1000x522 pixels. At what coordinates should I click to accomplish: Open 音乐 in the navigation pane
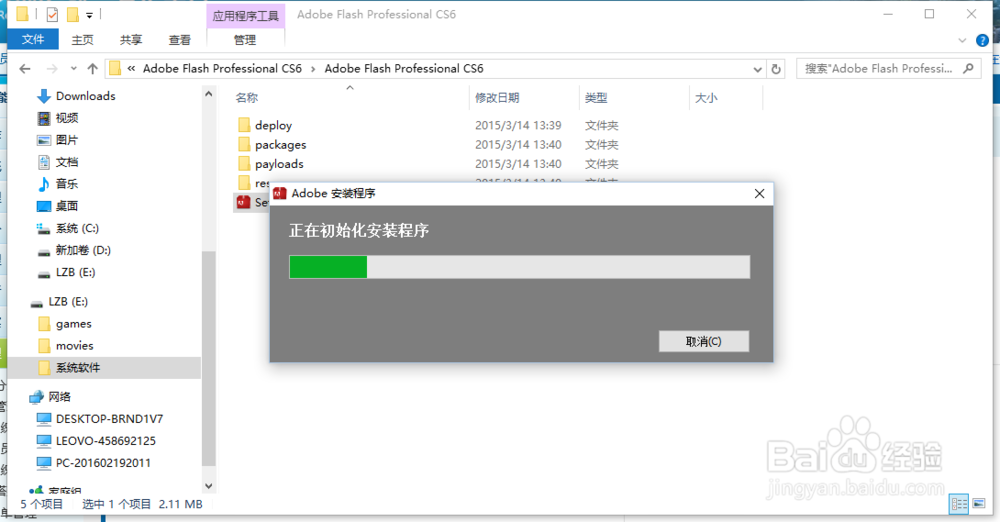tap(67, 184)
